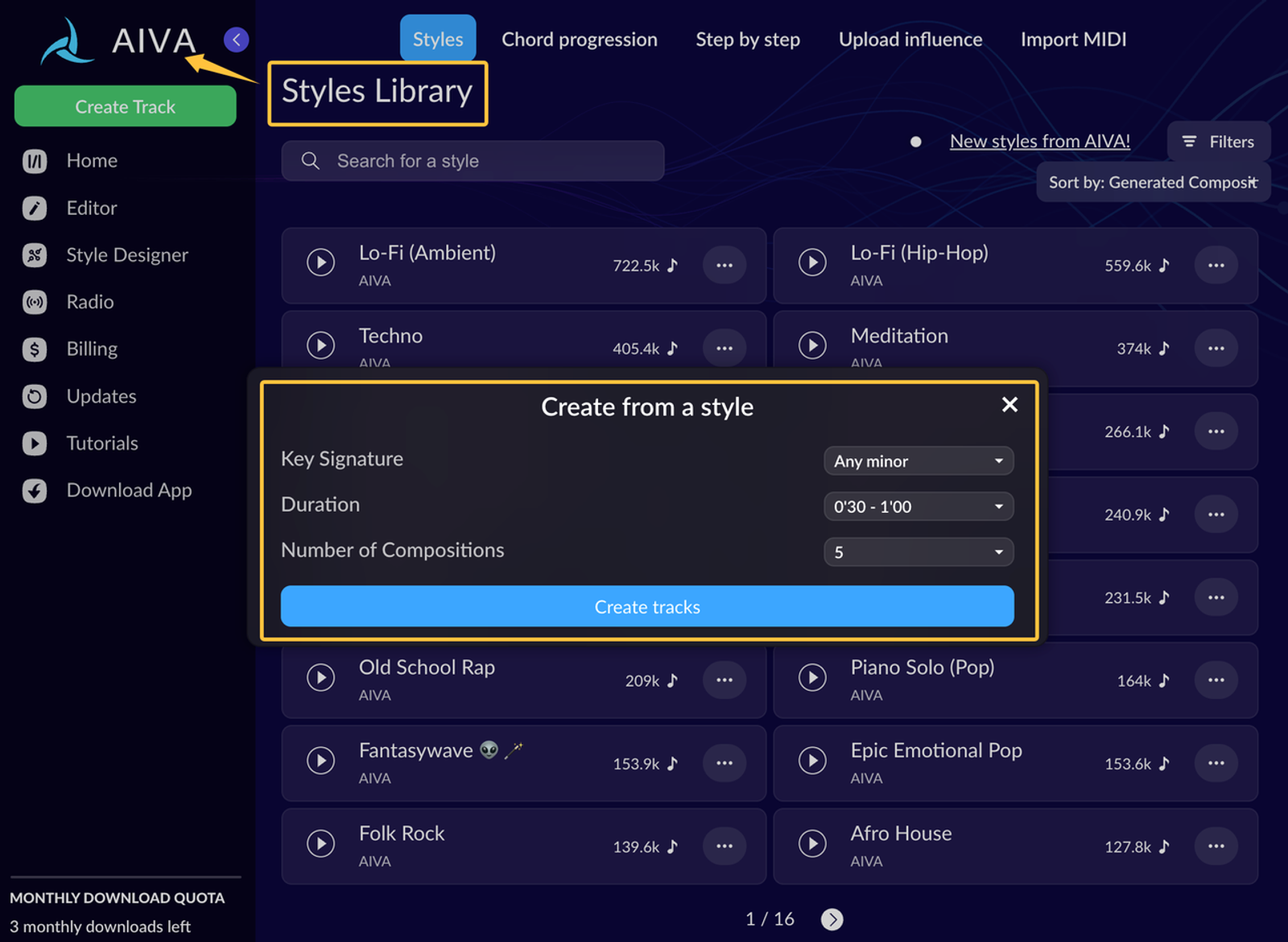Play the Meditation style preview
The image size is (1288, 942).
tap(812, 345)
